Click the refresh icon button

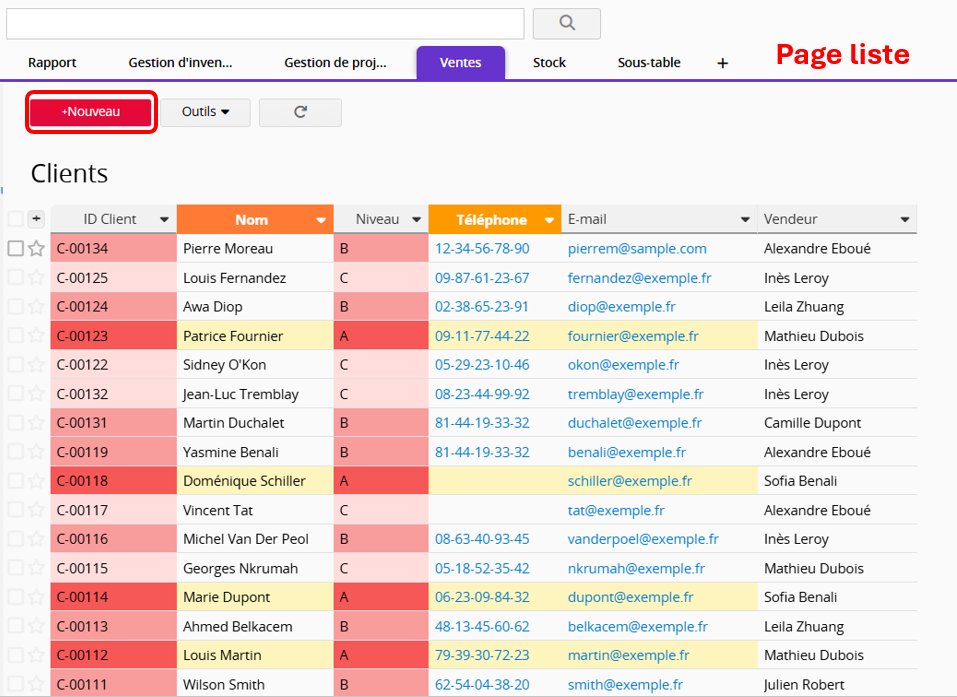(x=300, y=112)
